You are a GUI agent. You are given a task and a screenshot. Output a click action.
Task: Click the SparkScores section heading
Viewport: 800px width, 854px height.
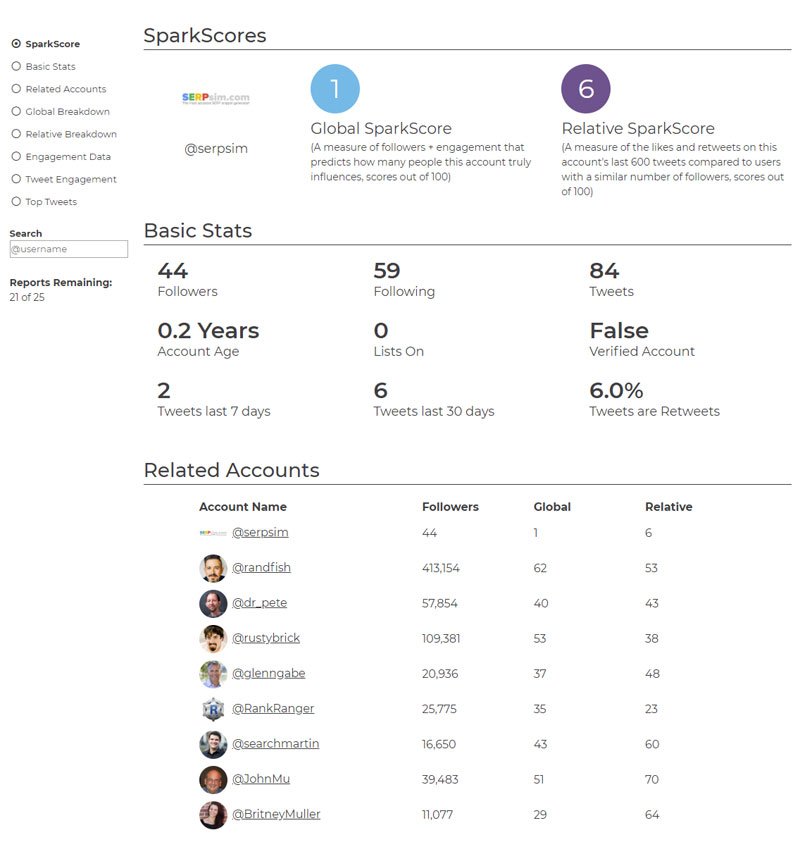tap(205, 35)
